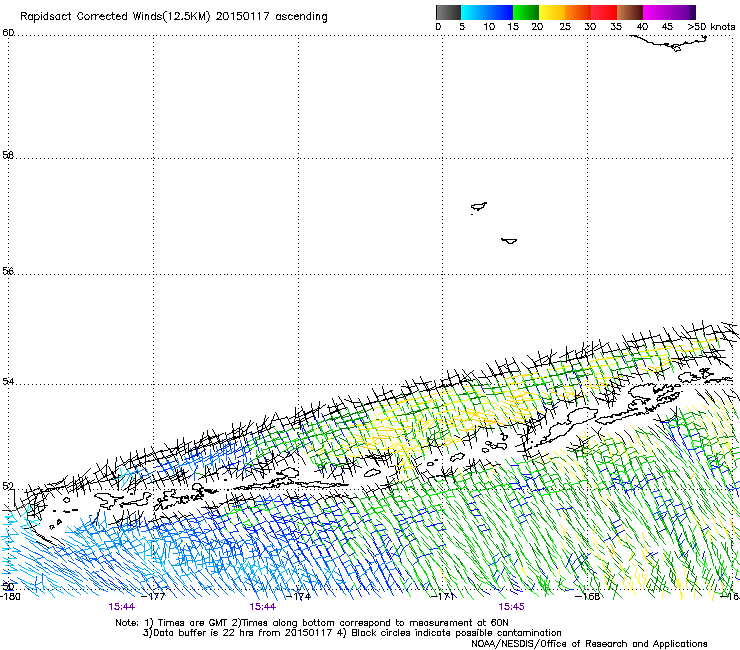Click the longitude label -180

10,597
